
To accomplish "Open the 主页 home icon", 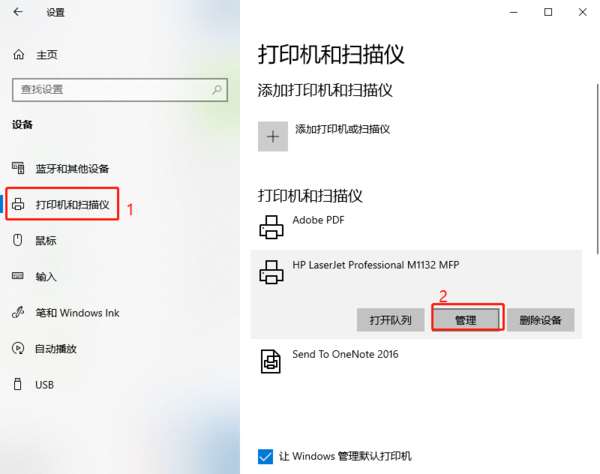I will (x=18, y=55).
